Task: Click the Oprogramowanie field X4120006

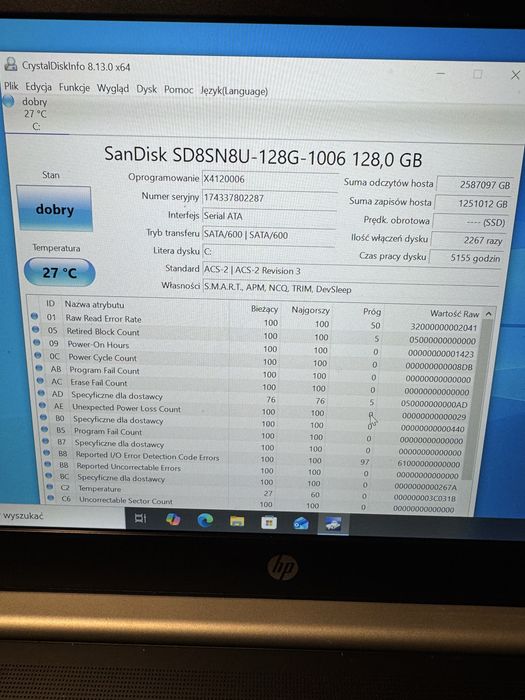Action: (270, 179)
